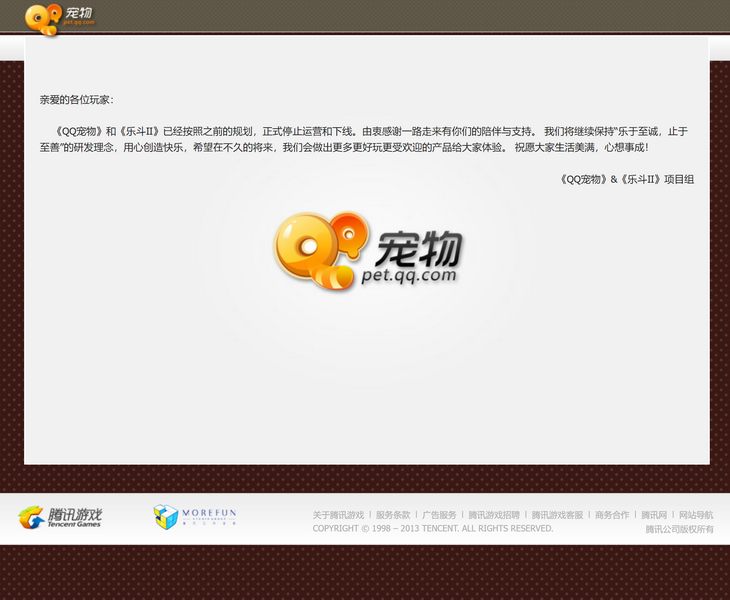Visit the 腾讯游戏客服 link
This screenshot has height=600, width=730.
[557, 515]
